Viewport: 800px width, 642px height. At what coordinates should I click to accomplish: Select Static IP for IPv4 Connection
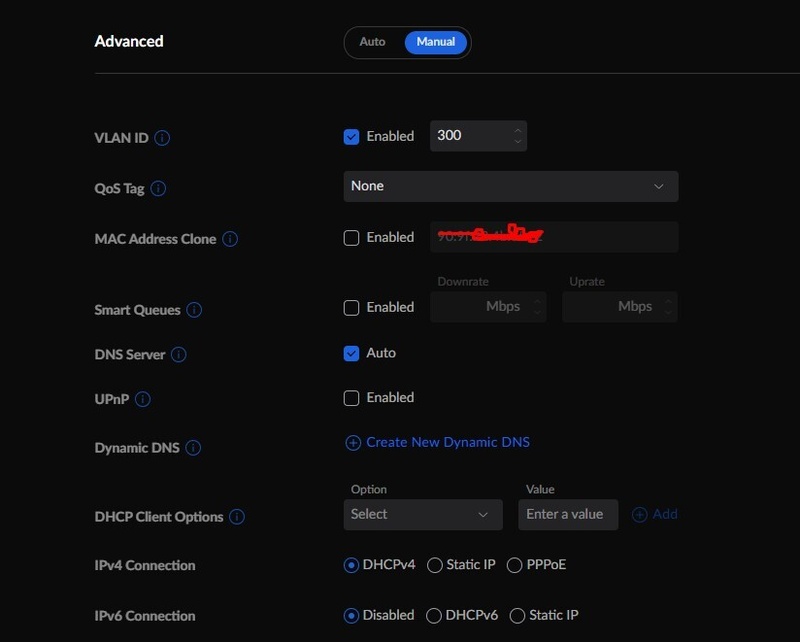click(x=435, y=565)
